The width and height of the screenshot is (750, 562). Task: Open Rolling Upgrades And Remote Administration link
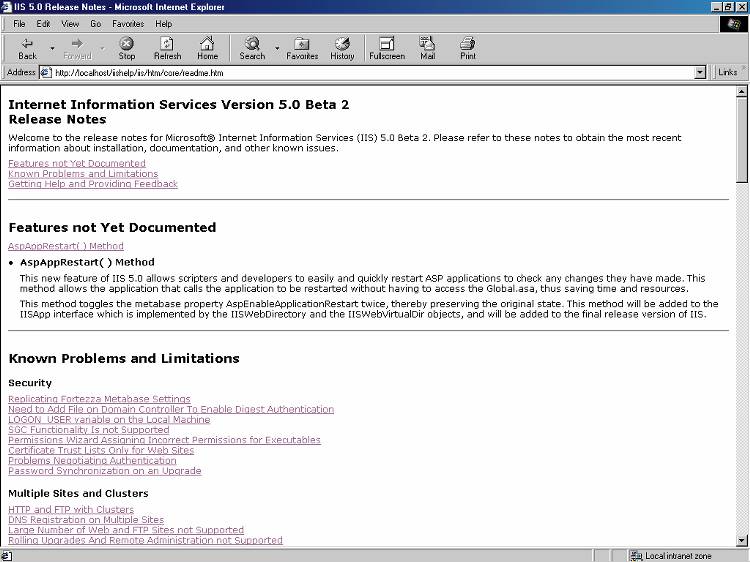145,540
